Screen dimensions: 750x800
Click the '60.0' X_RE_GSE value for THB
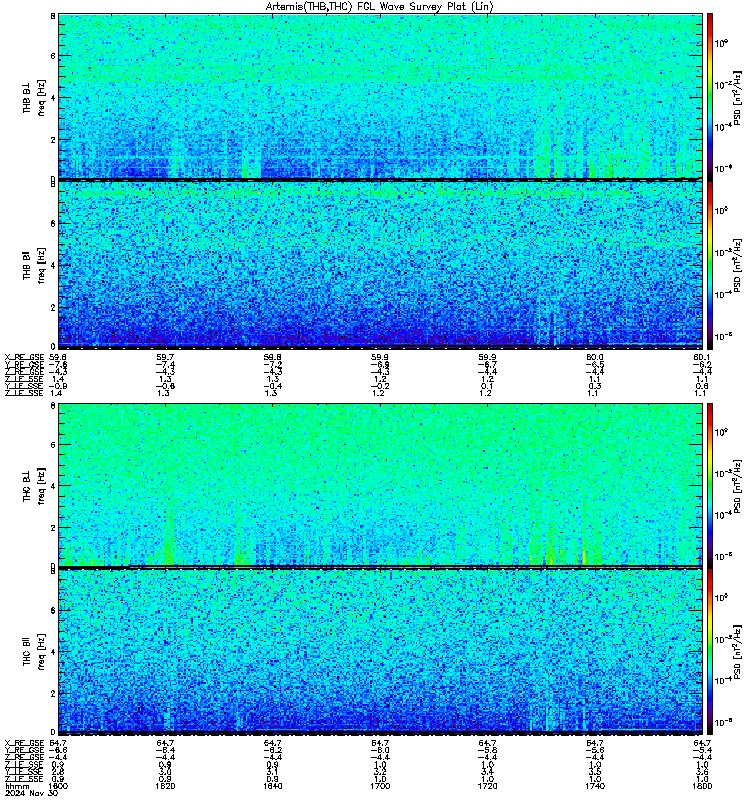coord(594,357)
